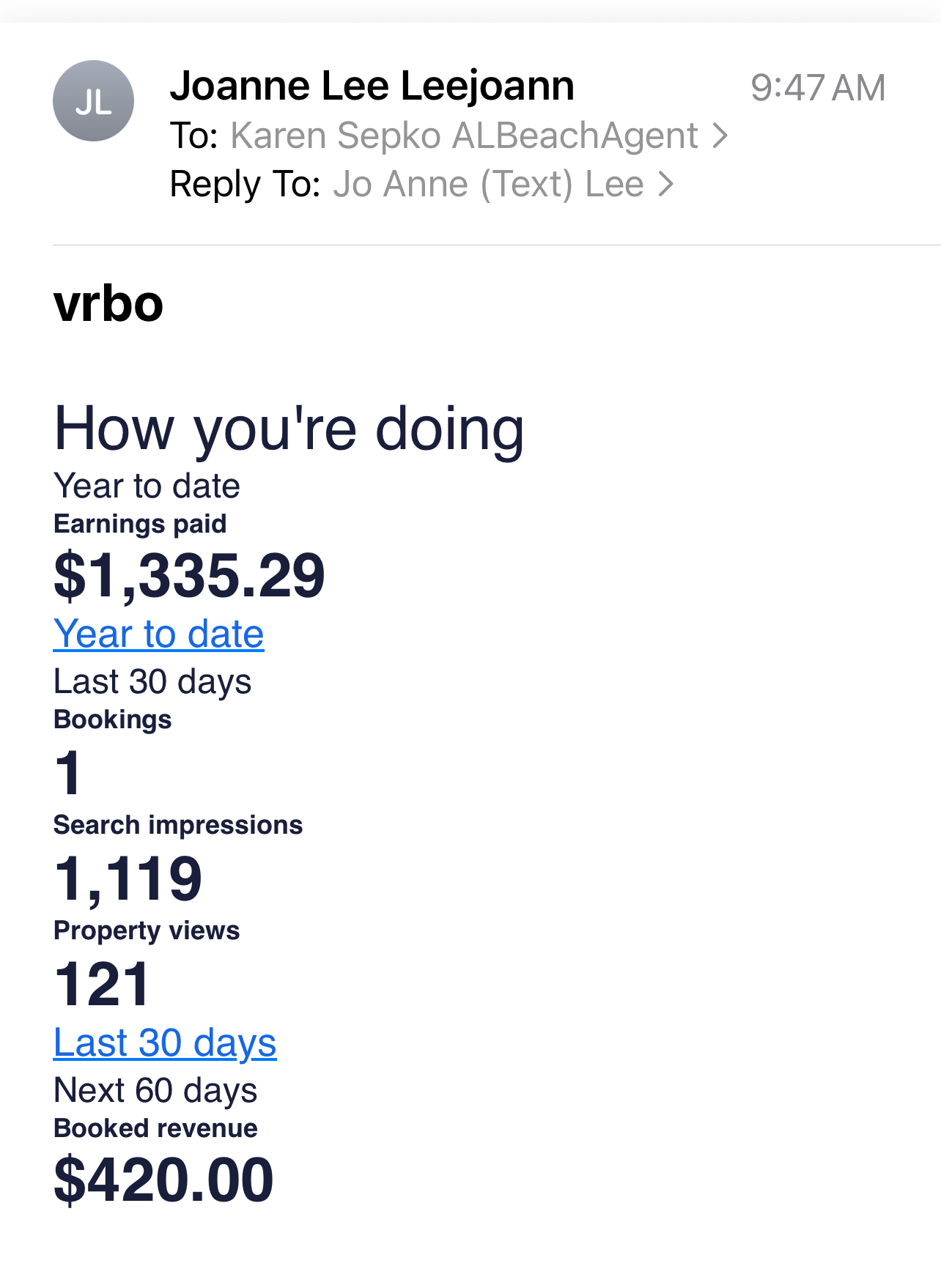
Task: Click the 9:47 AM timestamp
Action: pyautogui.click(x=818, y=88)
